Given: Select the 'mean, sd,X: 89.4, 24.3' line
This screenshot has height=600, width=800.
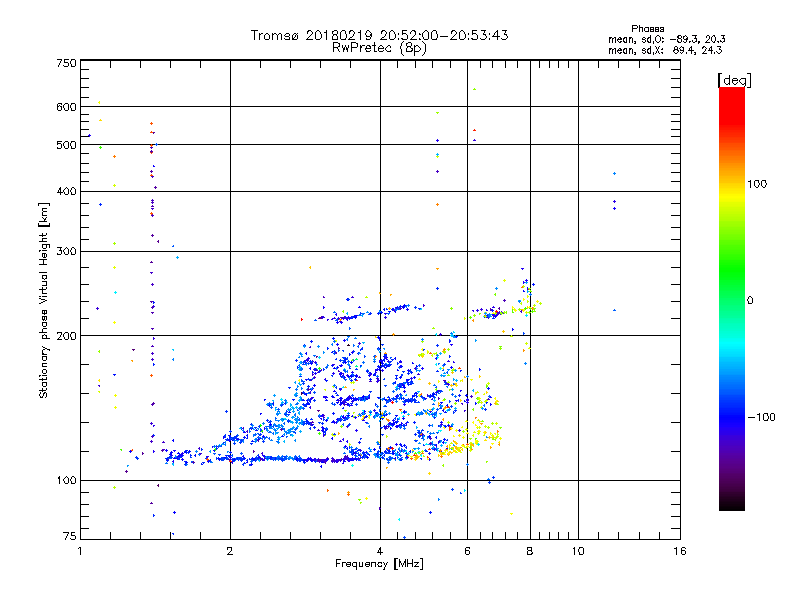Looking at the screenshot, I should [x=665, y=50].
